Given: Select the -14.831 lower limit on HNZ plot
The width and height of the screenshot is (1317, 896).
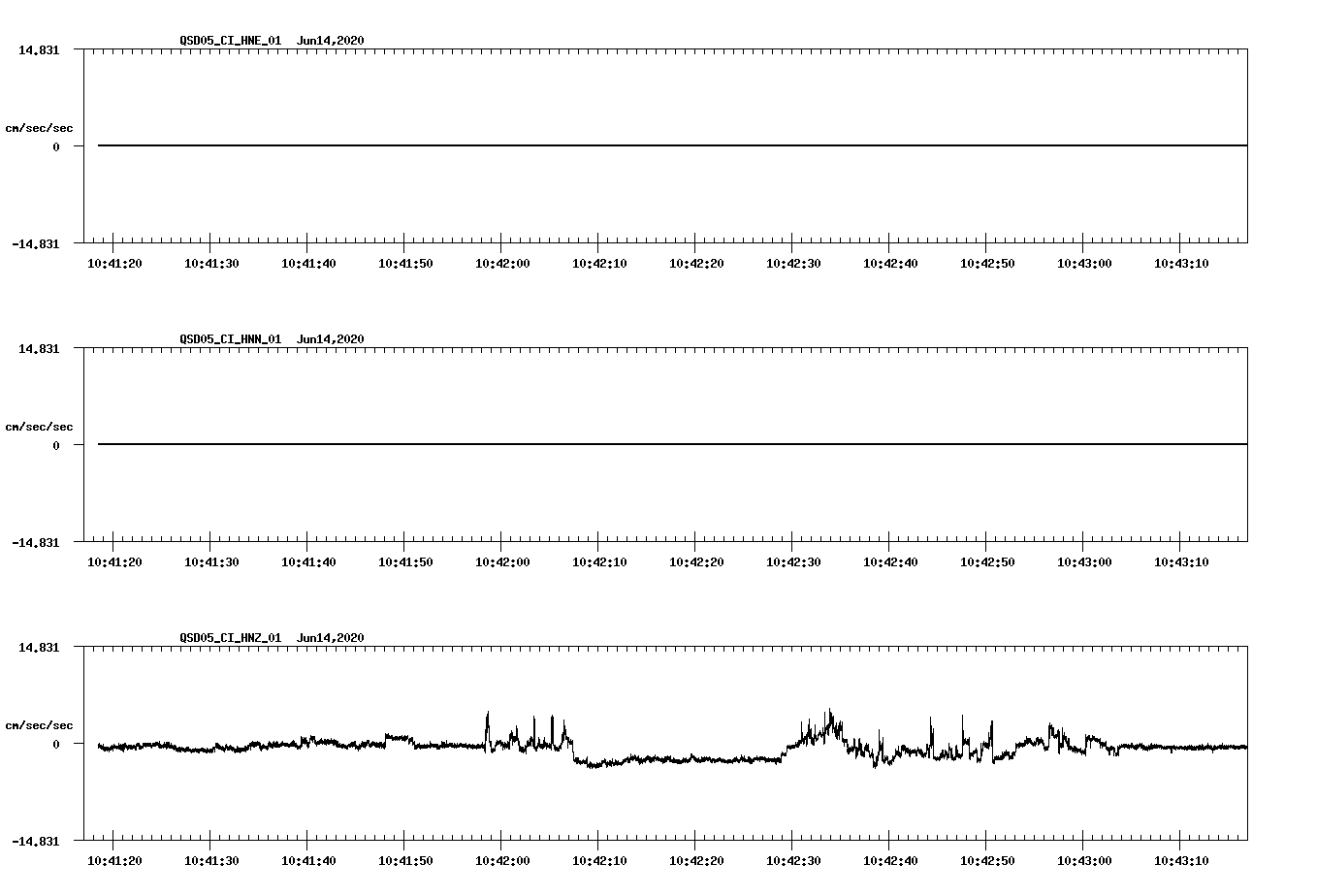Looking at the screenshot, I should (x=35, y=841).
